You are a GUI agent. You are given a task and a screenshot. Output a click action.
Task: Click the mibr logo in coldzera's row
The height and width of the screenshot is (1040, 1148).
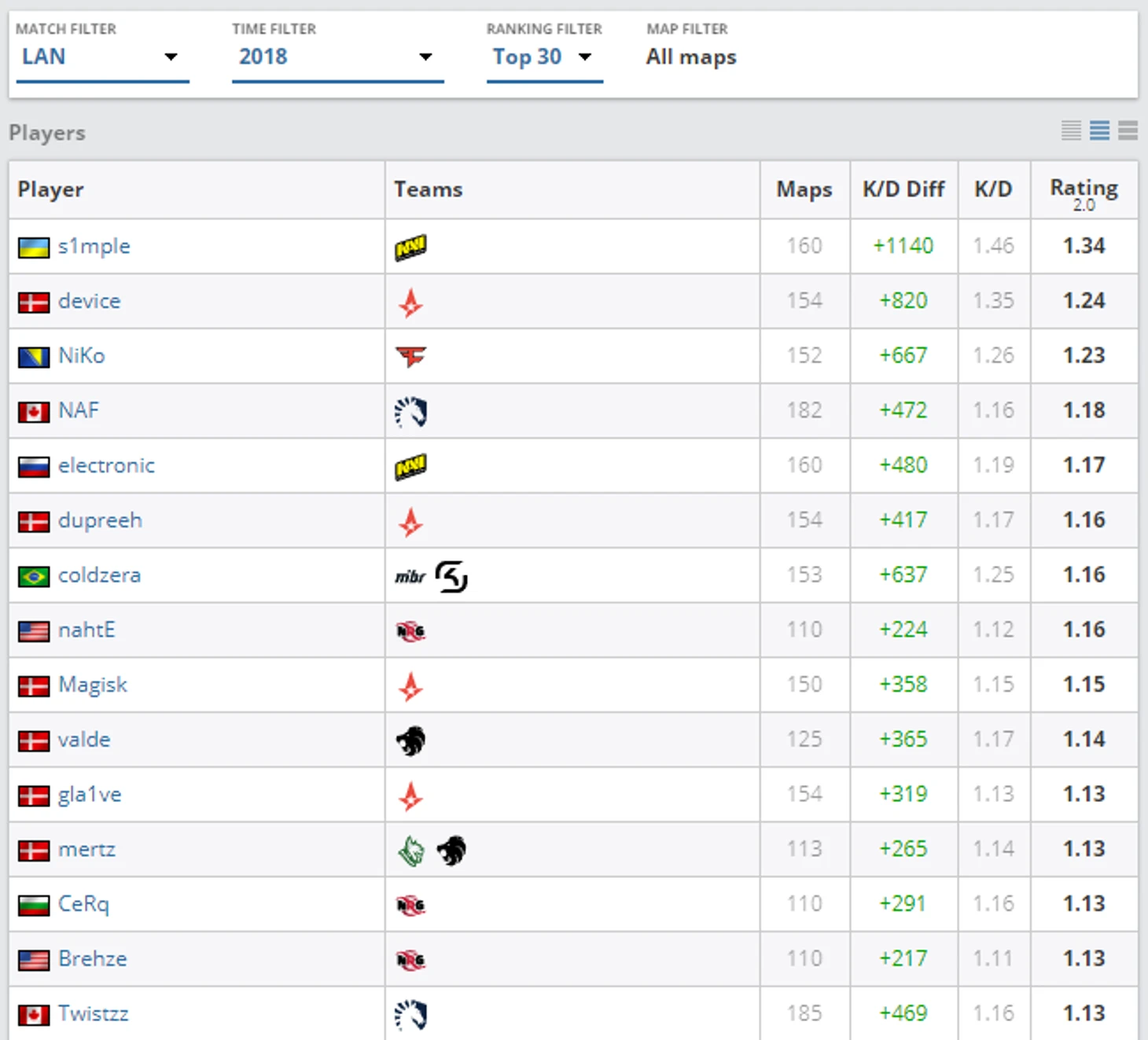pyautogui.click(x=410, y=577)
